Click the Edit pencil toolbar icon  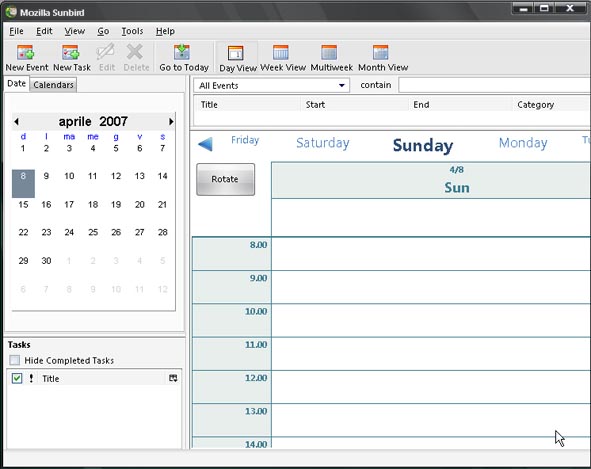(106, 52)
